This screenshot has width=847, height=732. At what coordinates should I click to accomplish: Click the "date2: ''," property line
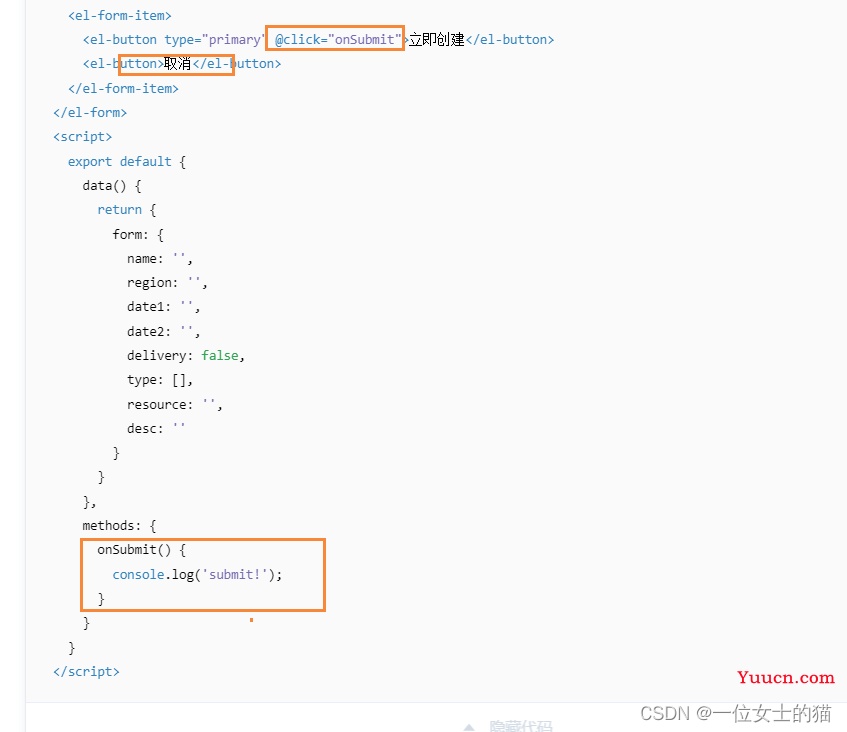coord(164,331)
